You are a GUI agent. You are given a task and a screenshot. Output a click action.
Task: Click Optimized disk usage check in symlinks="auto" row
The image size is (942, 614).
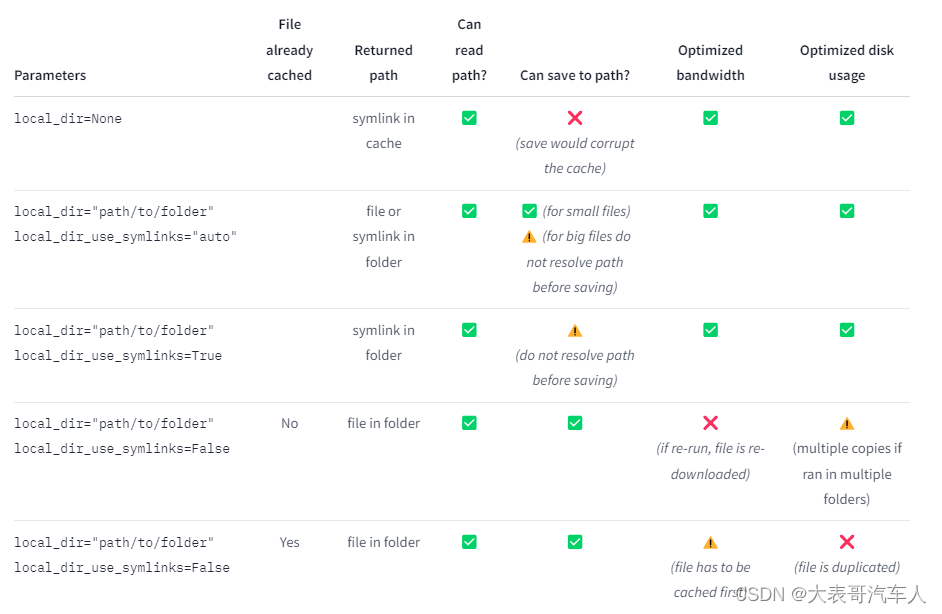[847, 211]
